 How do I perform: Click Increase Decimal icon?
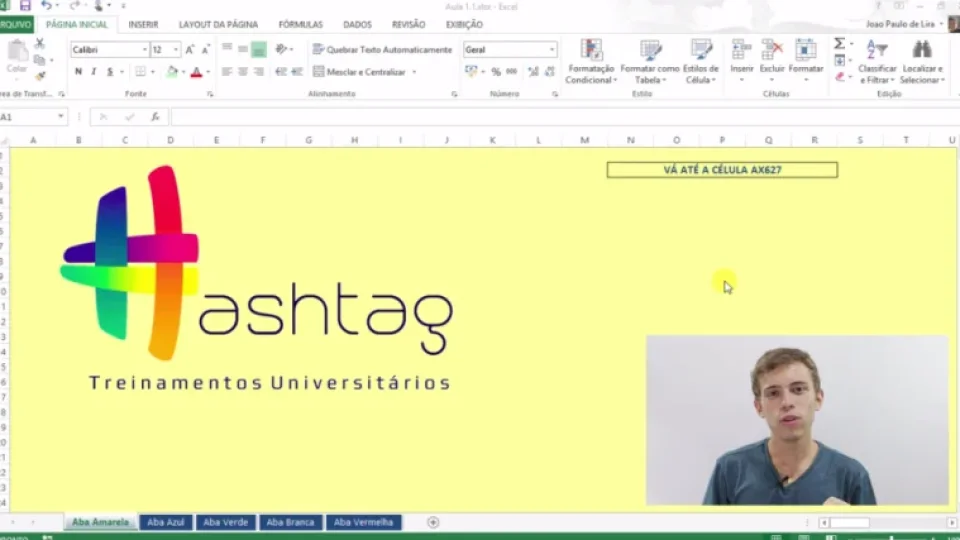pos(533,72)
